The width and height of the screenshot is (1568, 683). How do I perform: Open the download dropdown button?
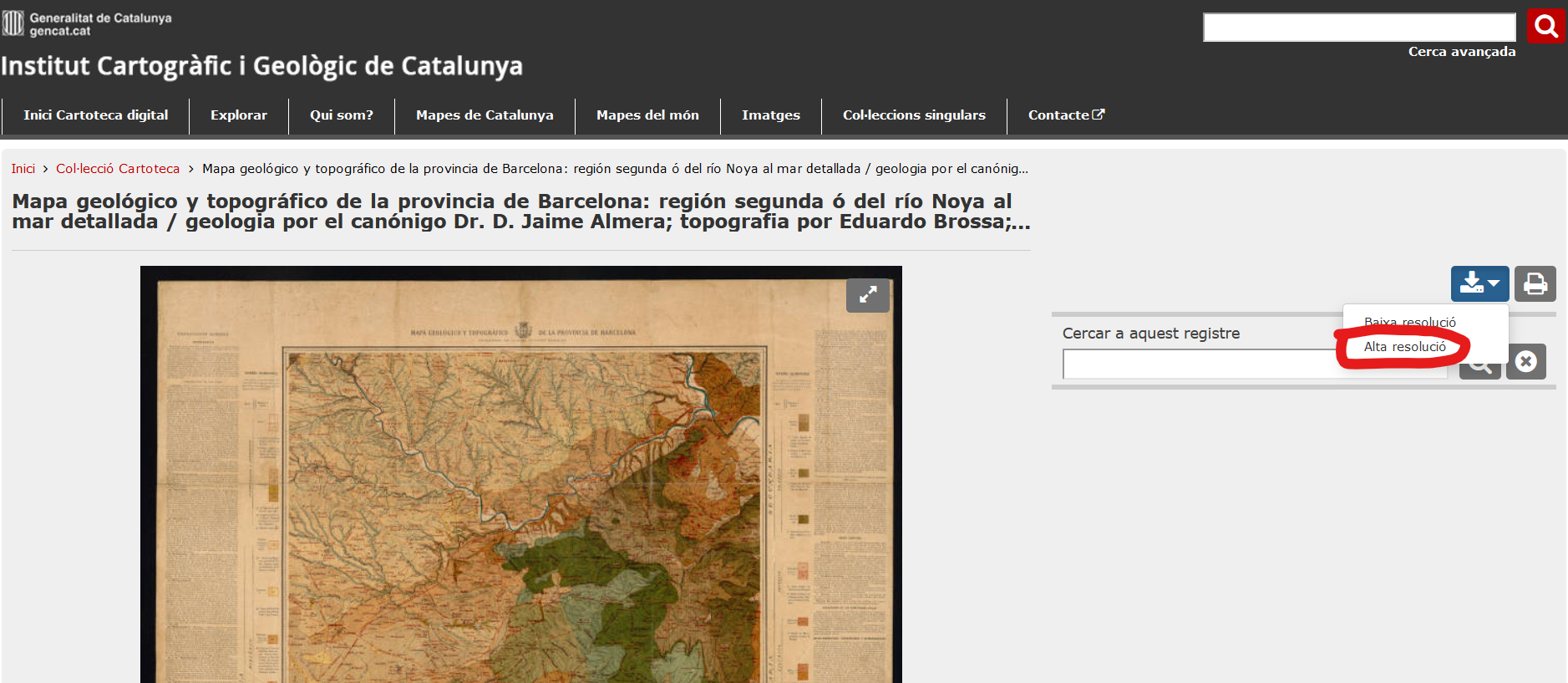coord(1479,284)
